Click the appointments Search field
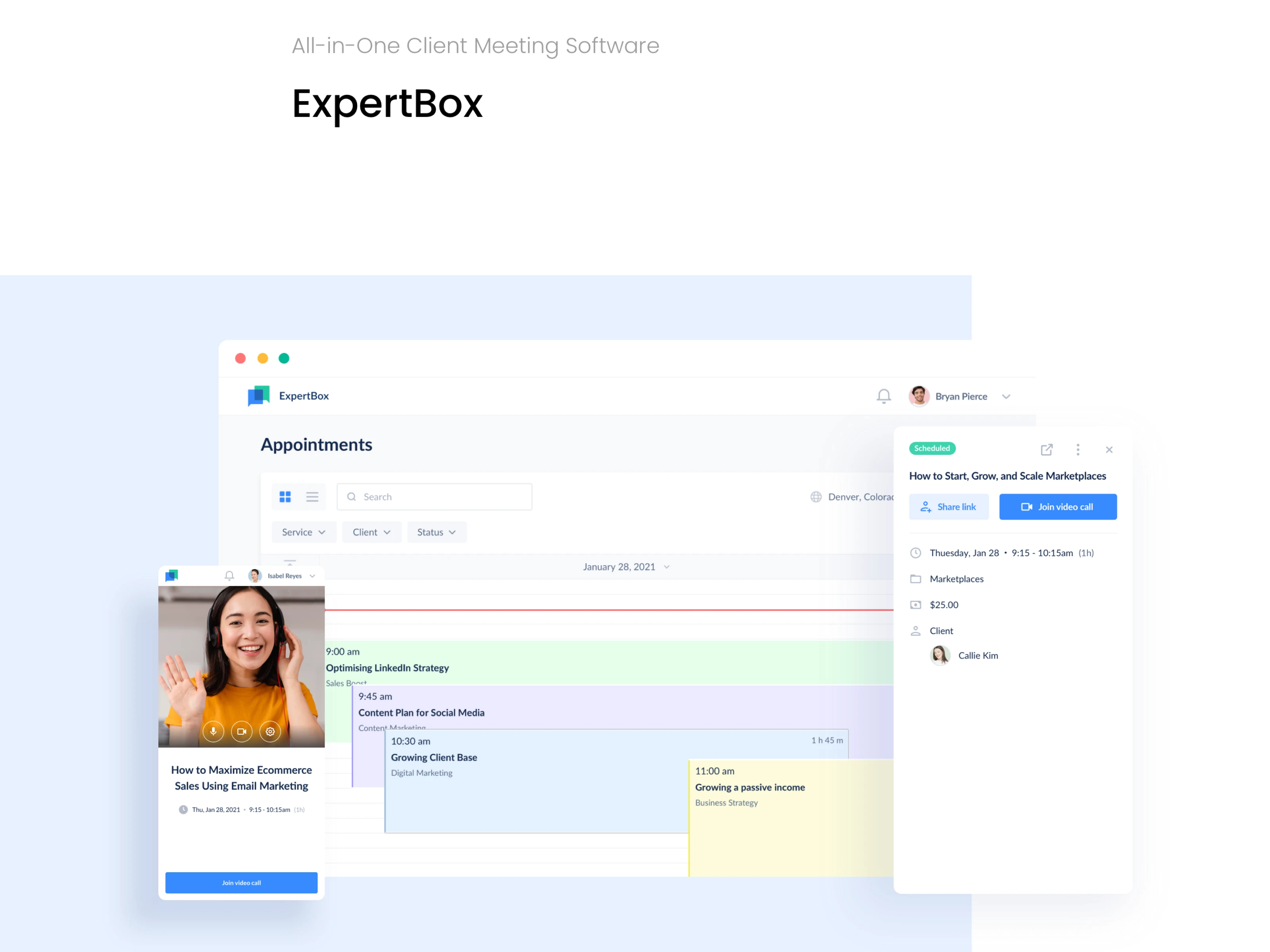 434,497
